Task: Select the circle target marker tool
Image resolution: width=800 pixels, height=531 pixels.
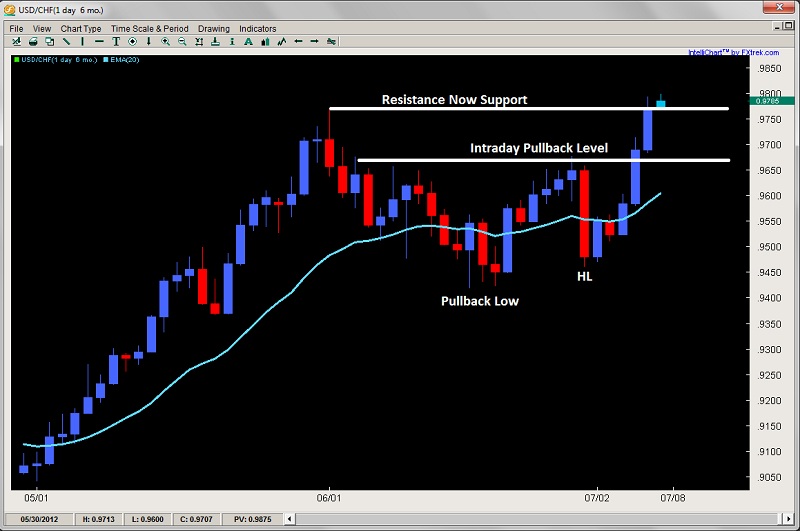Action: [x=132, y=41]
